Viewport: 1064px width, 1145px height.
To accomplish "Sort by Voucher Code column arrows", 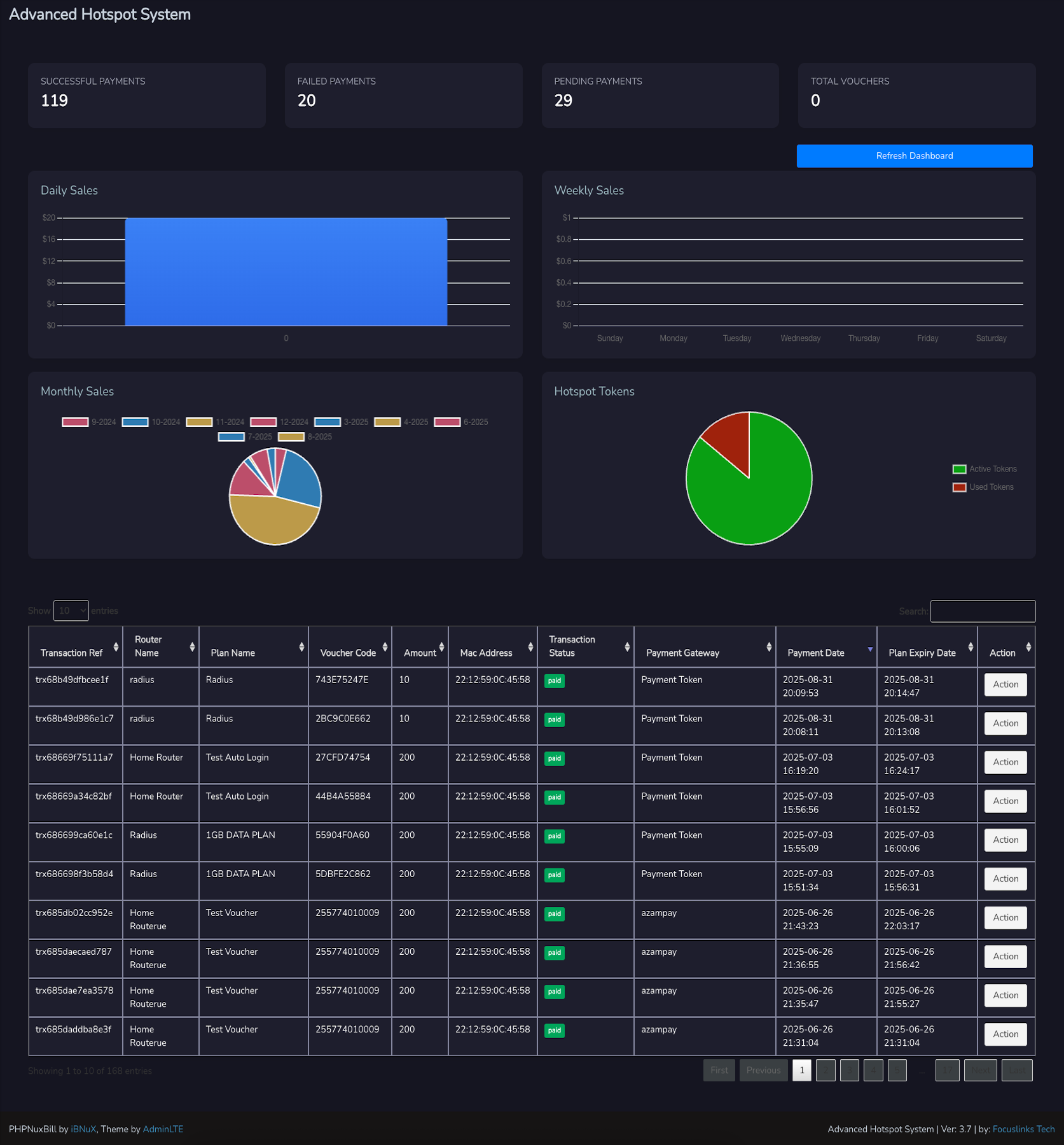I will (x=385, y=647).
